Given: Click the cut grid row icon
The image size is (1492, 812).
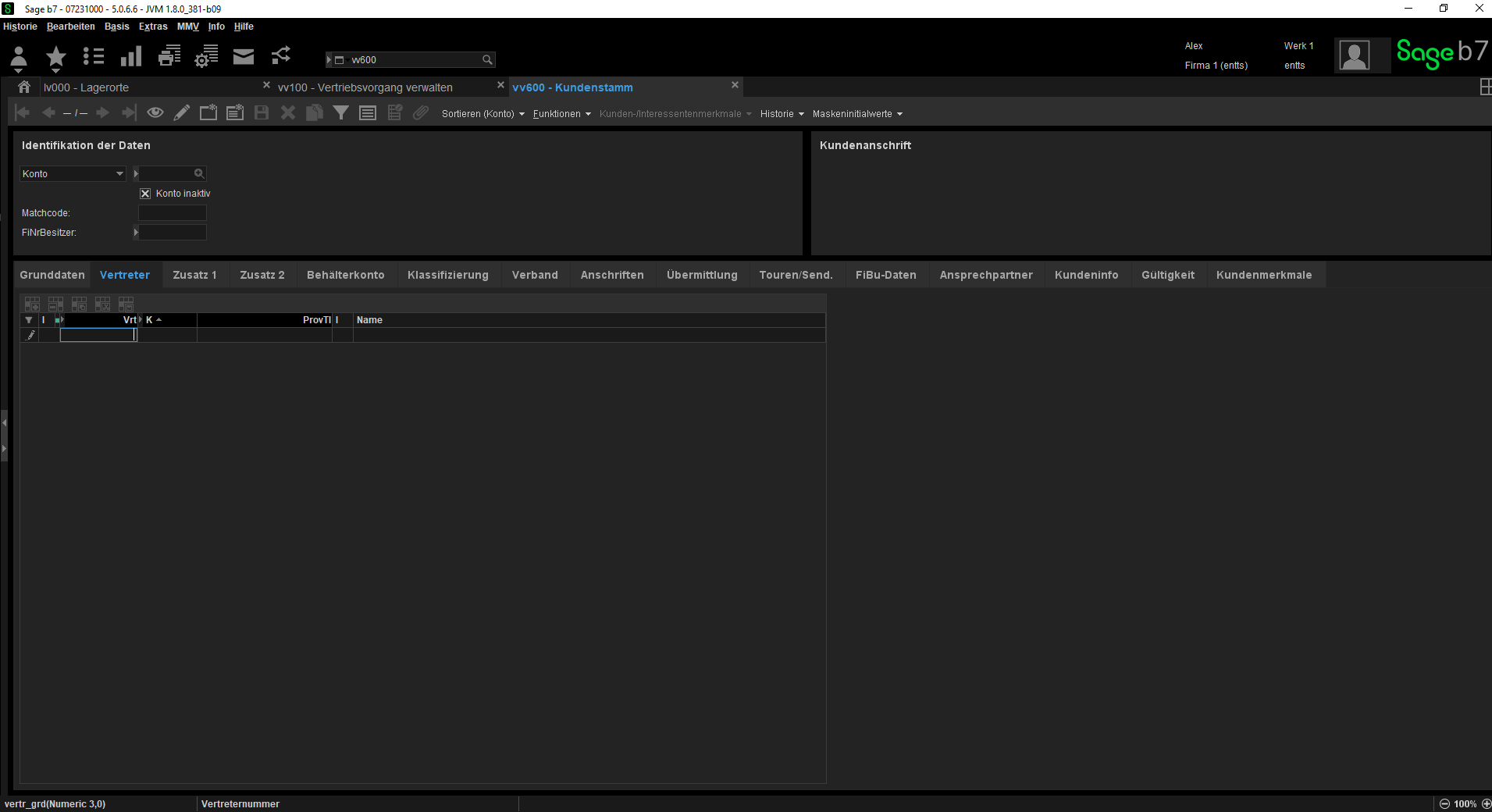Looking at the screenshot, I should pyautogui.click(x=102, y=304).
